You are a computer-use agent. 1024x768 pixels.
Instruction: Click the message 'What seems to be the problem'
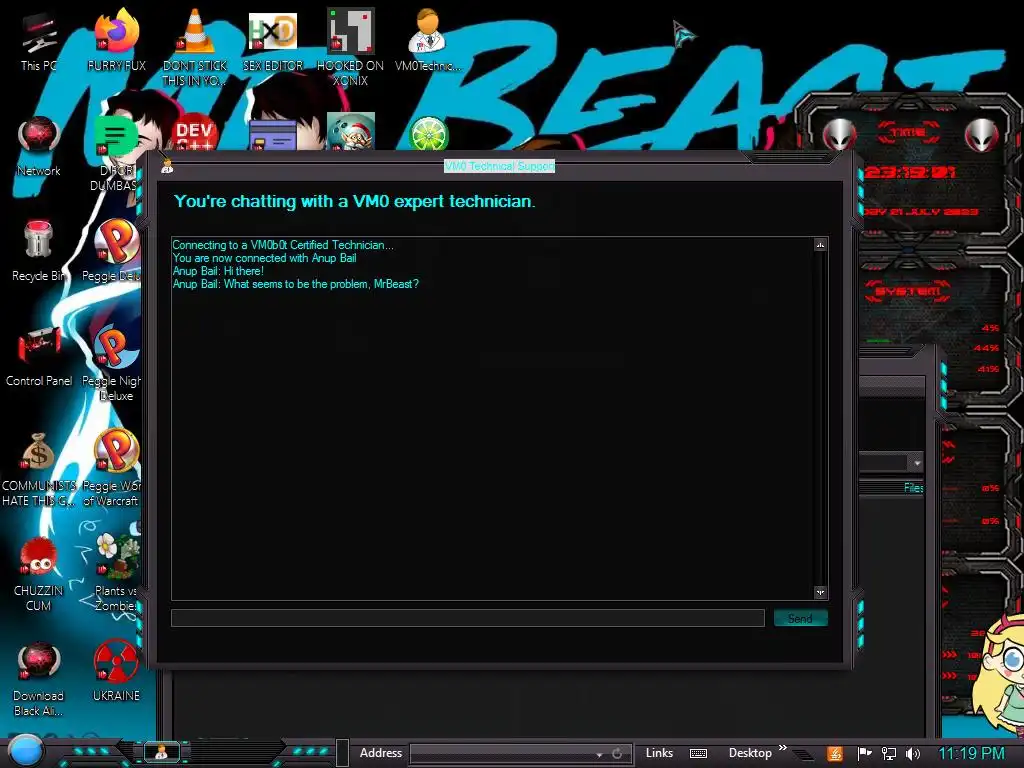click(x=295, y=284)
